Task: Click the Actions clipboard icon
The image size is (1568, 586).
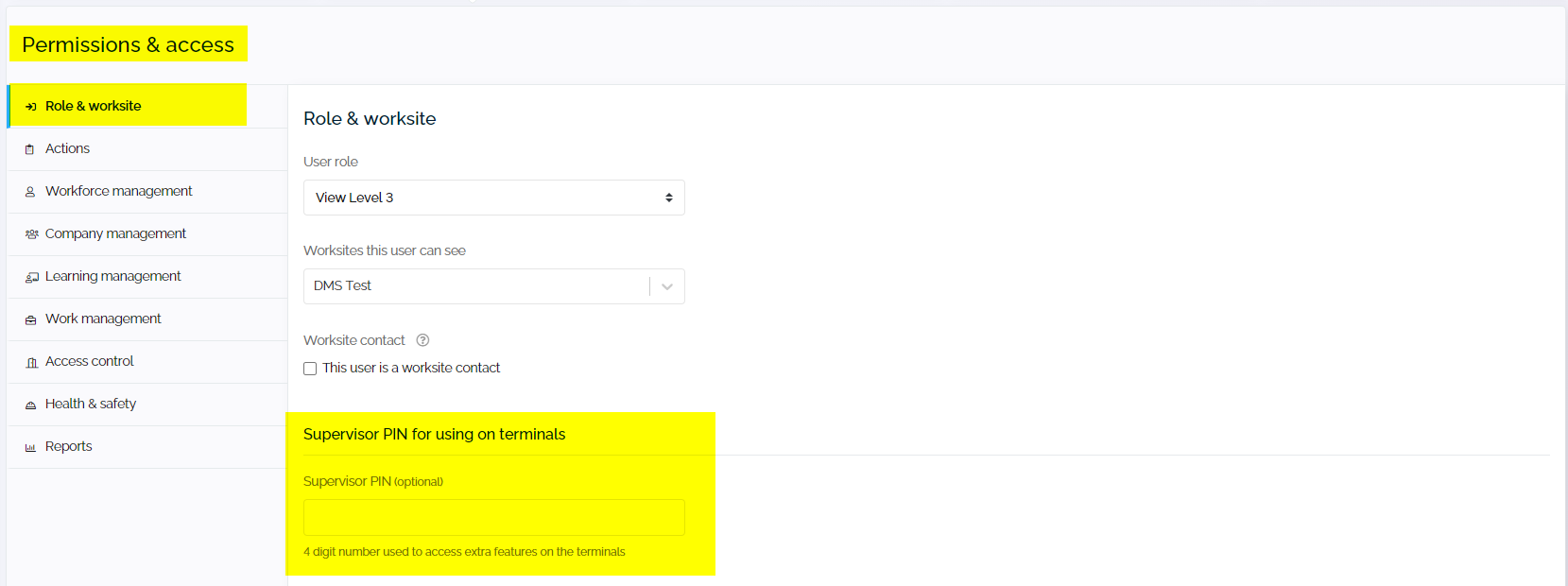Action: point(30,149)
